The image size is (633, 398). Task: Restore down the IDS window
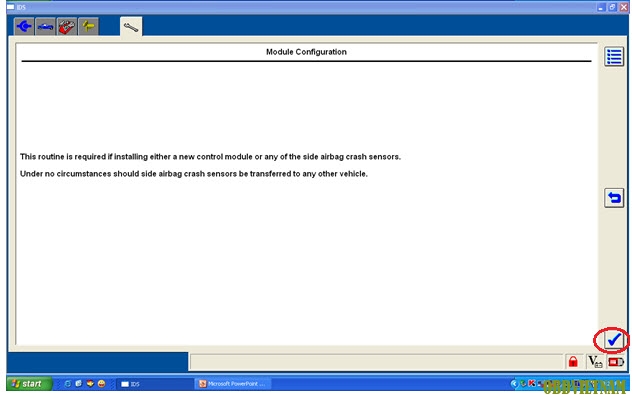[612, 7]
